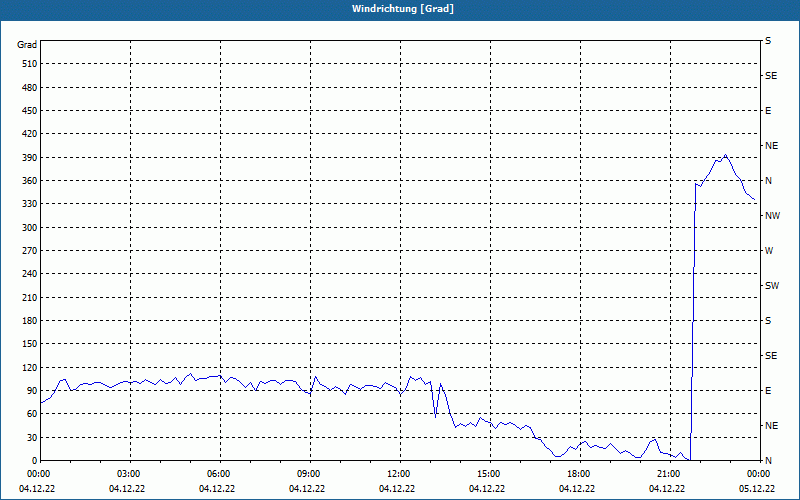Select the 390 degree tick label

(30, 157)
